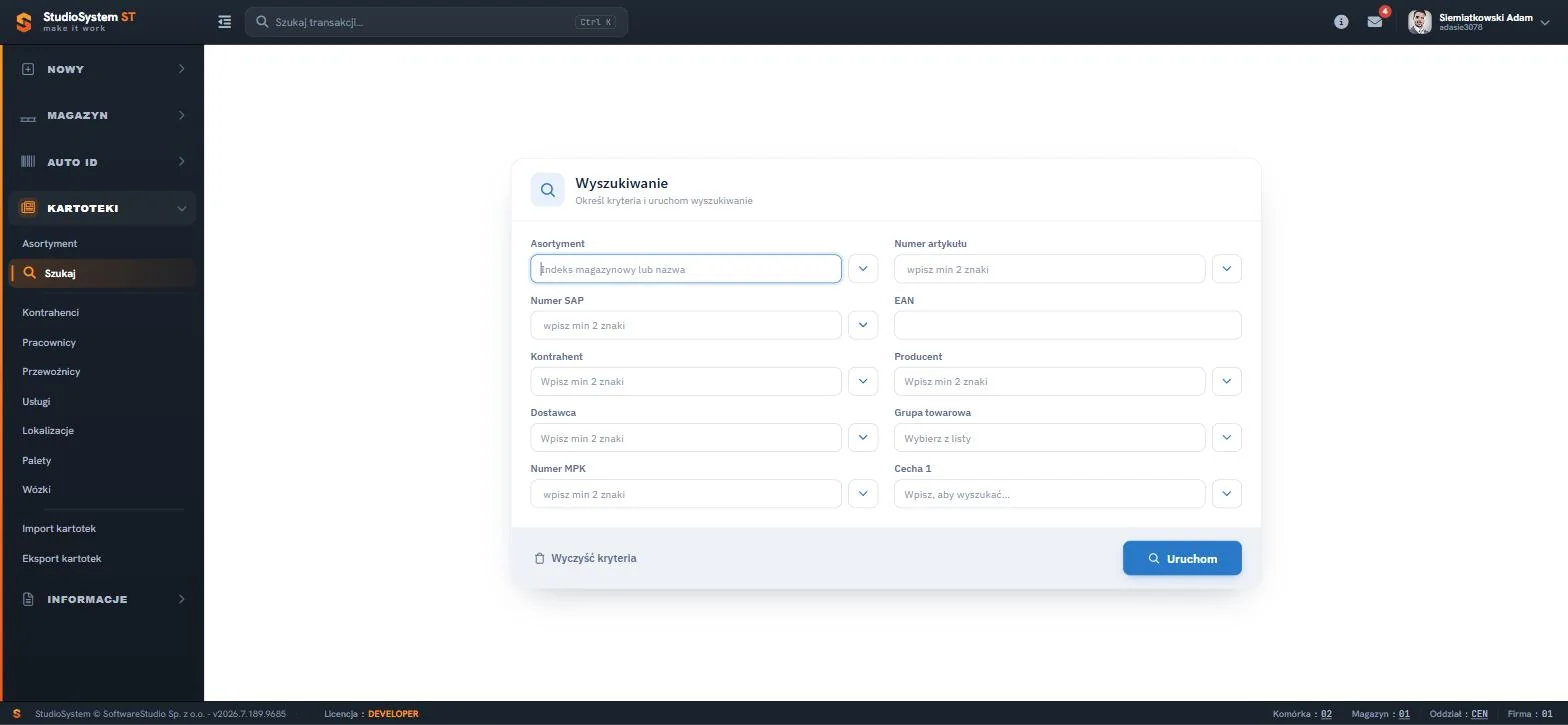Click the AUTO ID barcode icon
1568x725 pixels.
[28, 162]
